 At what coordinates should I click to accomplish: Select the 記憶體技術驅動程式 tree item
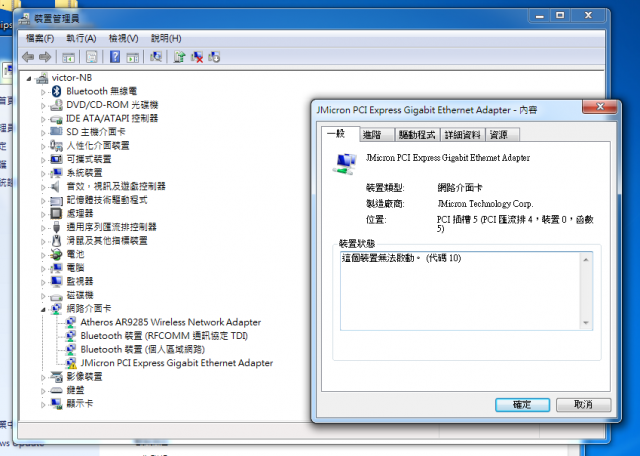click(107, 200)
